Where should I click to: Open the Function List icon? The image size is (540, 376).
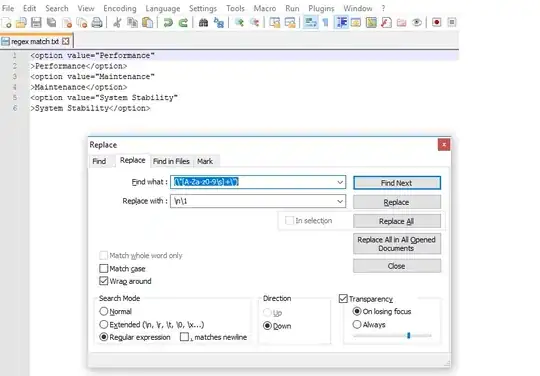[x=386, y=23]
